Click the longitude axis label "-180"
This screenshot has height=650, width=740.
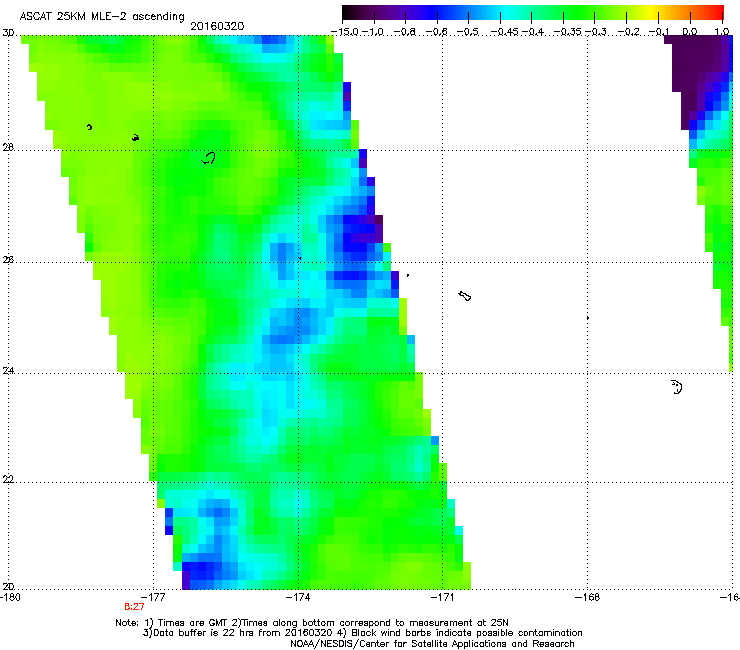(x=10, y=597)
